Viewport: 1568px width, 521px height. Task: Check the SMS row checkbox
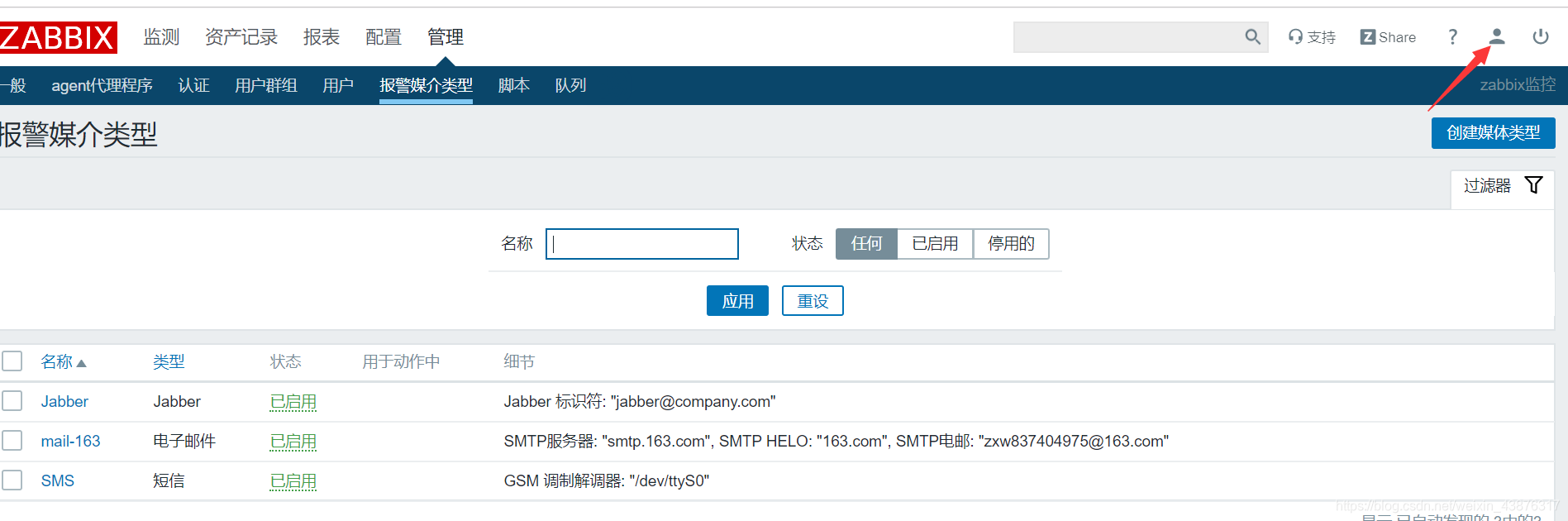click(x=12, y=480)
